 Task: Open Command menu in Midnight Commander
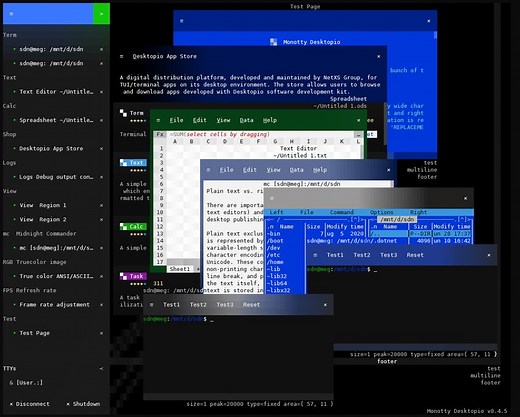coord(342,212)
